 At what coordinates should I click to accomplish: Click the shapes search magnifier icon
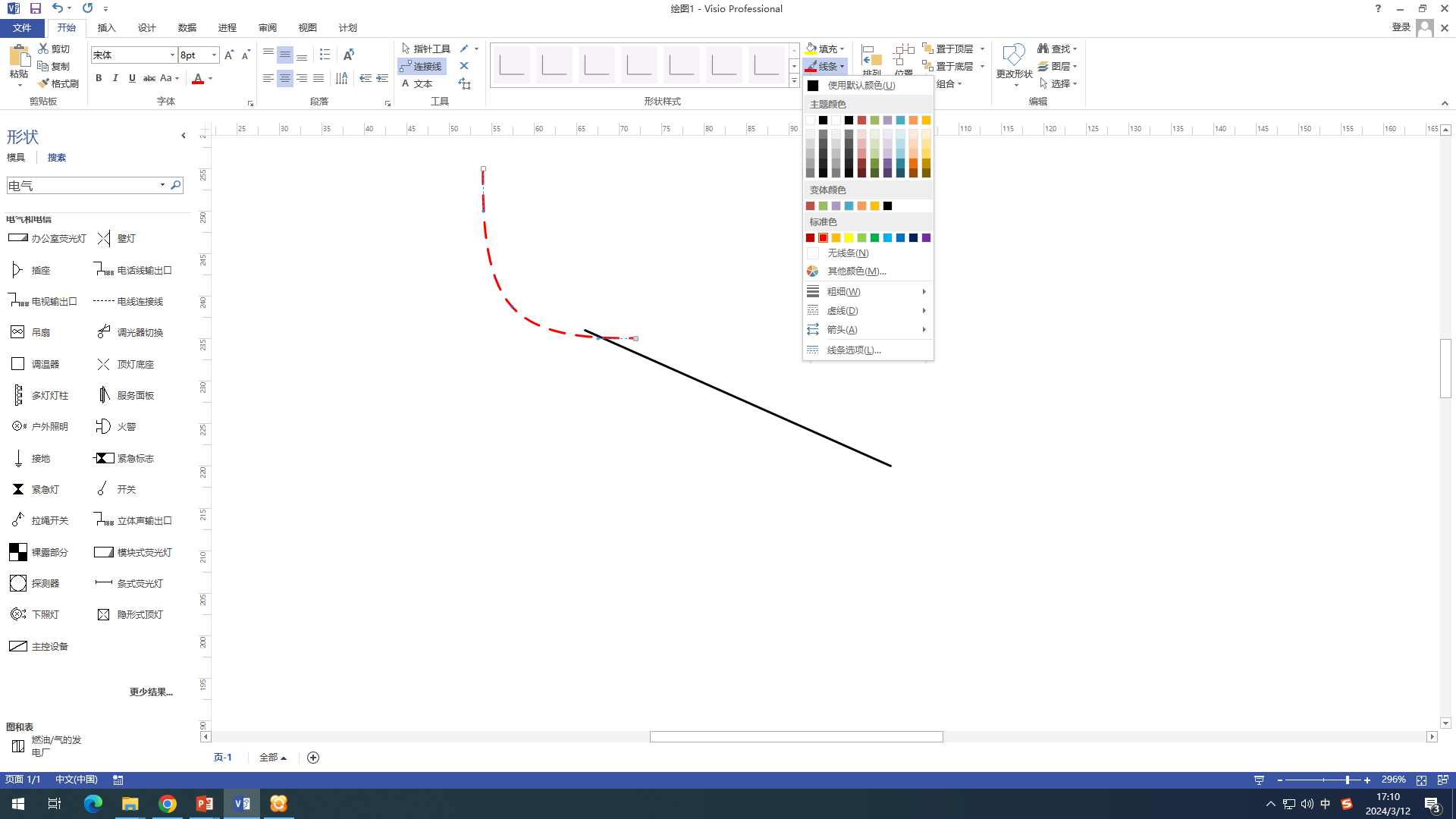click(x=176, y=185)
